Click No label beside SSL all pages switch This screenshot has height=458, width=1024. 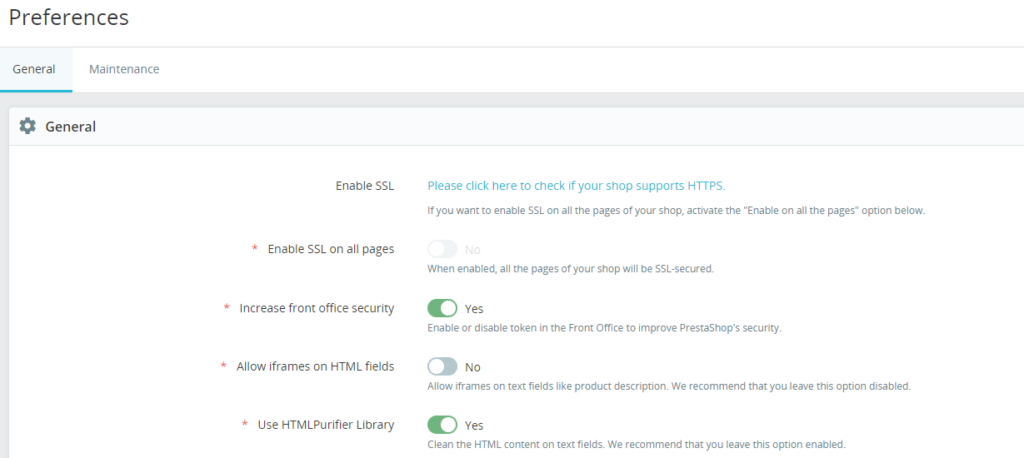[x=473, y=250]
